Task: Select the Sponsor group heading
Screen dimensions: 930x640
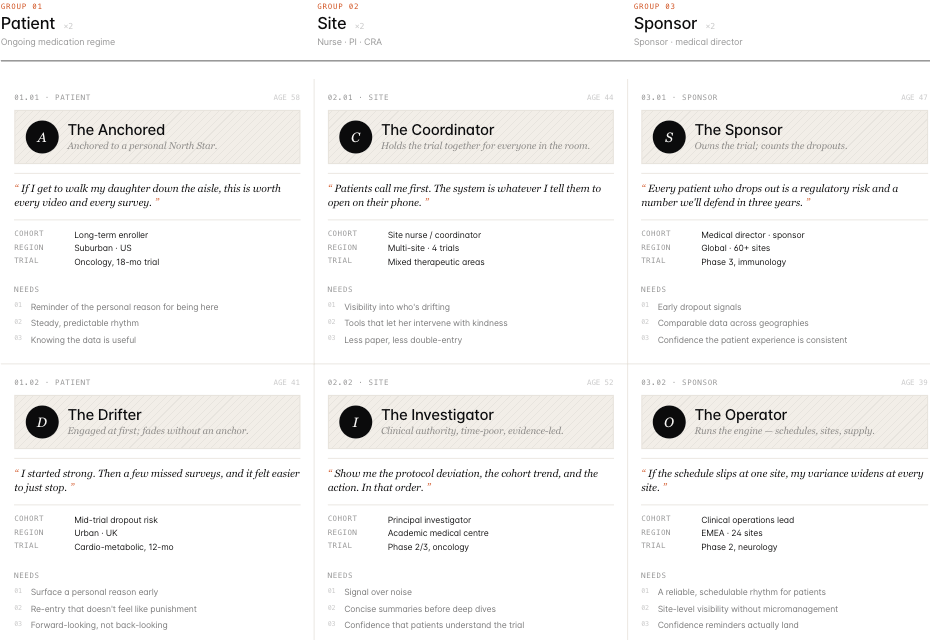Action: pyautogui.click(x=665, y=24)
